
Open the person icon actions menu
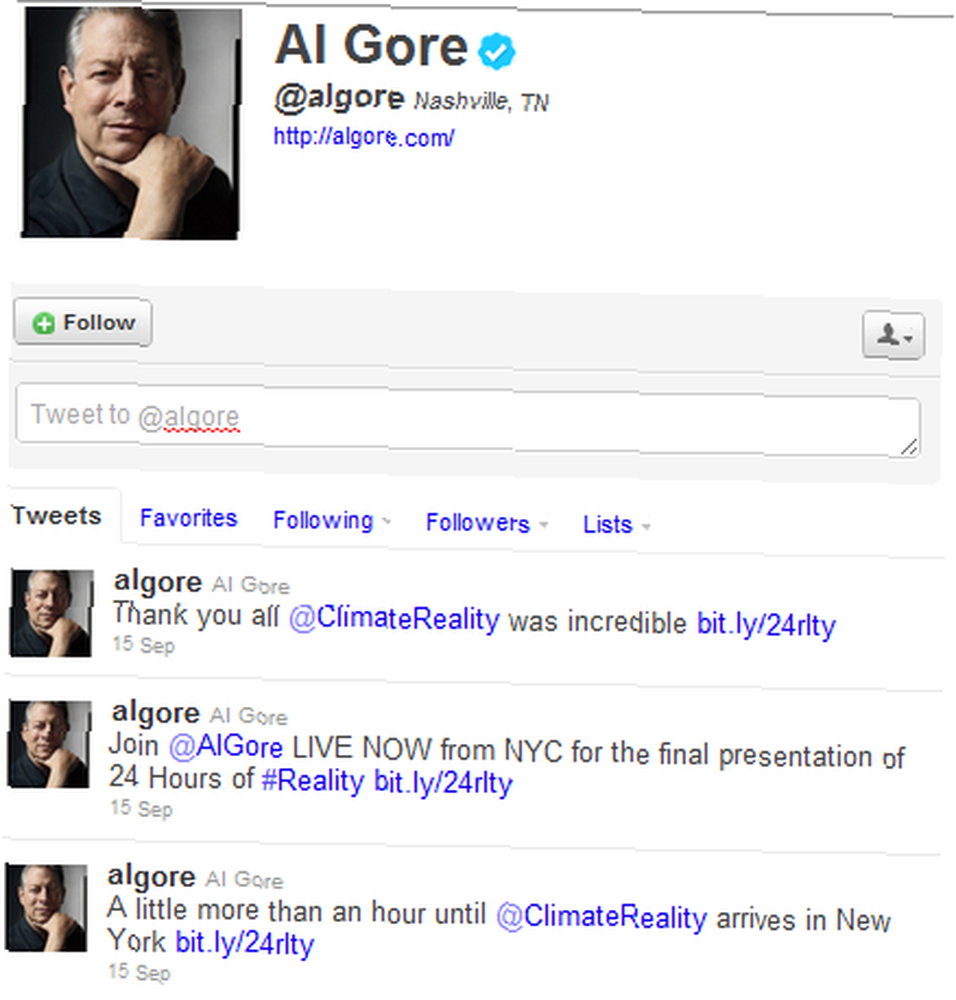893,335
